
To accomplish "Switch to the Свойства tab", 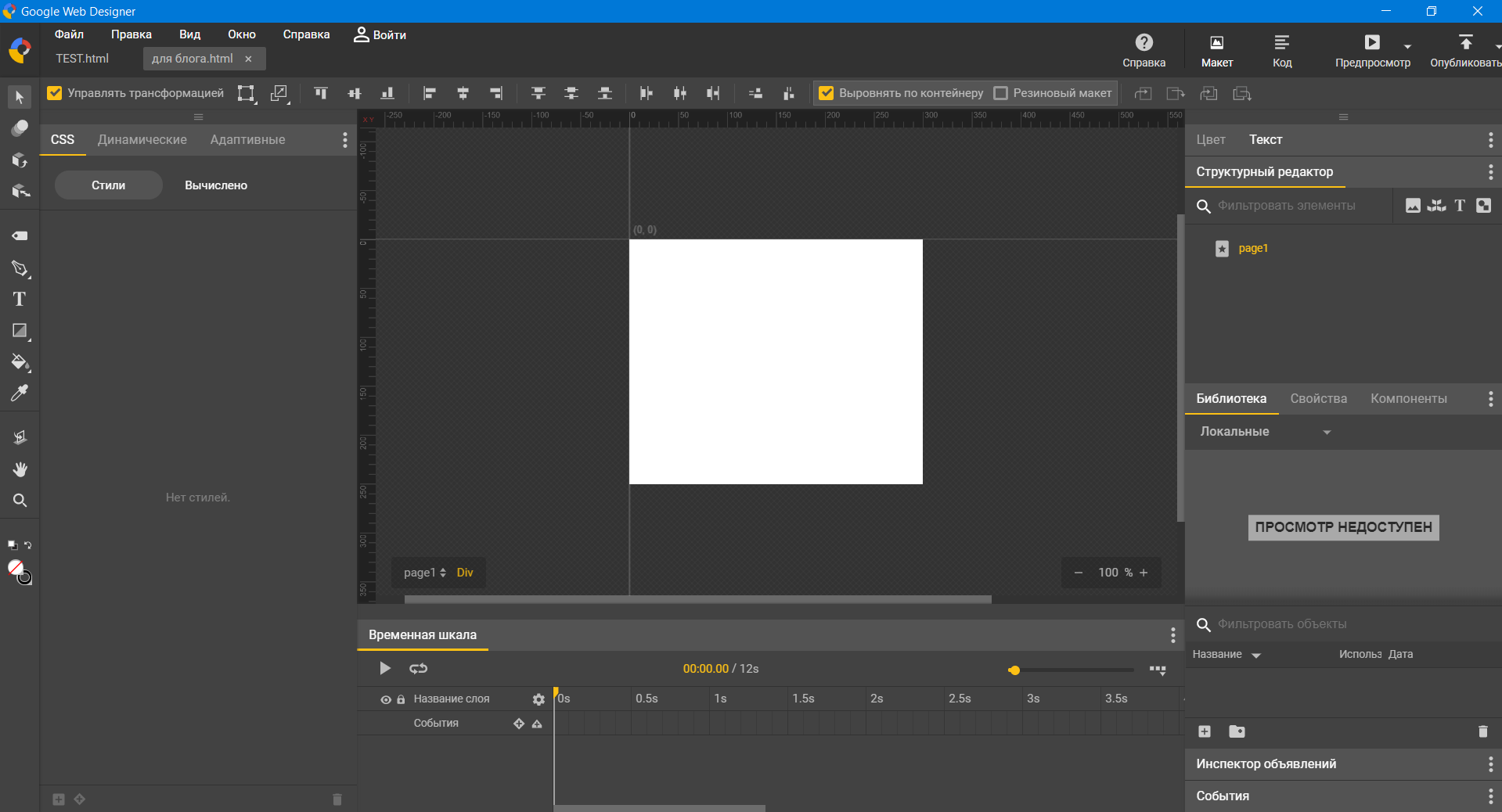I will [x=1318, y=398].
